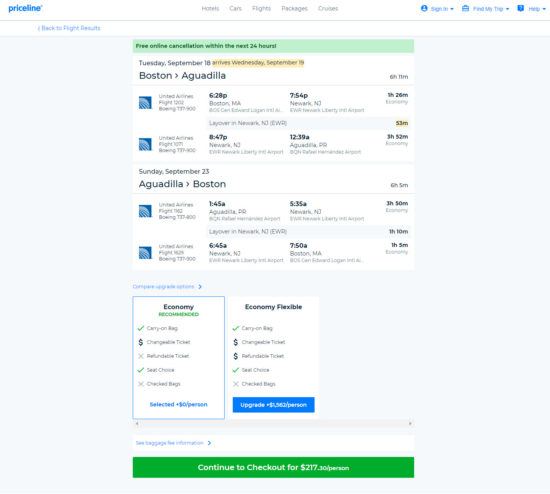Click the fare options right scroll arrow
Image resolution: width=550 pixels, height=494 pixels.
pos(410,423)
